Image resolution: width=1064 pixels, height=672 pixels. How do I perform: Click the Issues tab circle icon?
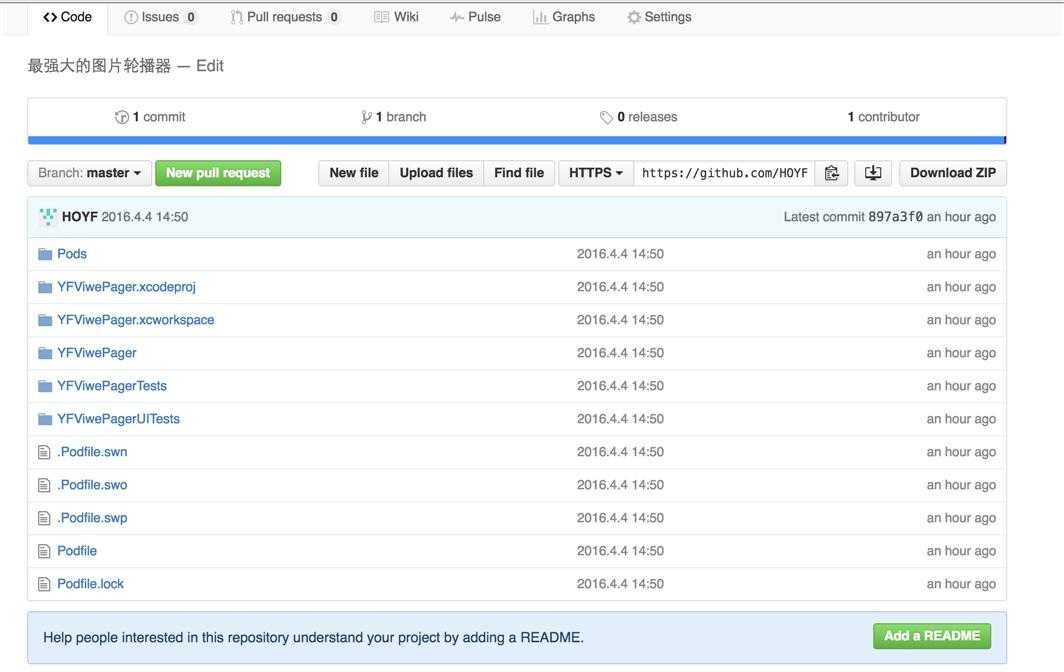point(131,18)
